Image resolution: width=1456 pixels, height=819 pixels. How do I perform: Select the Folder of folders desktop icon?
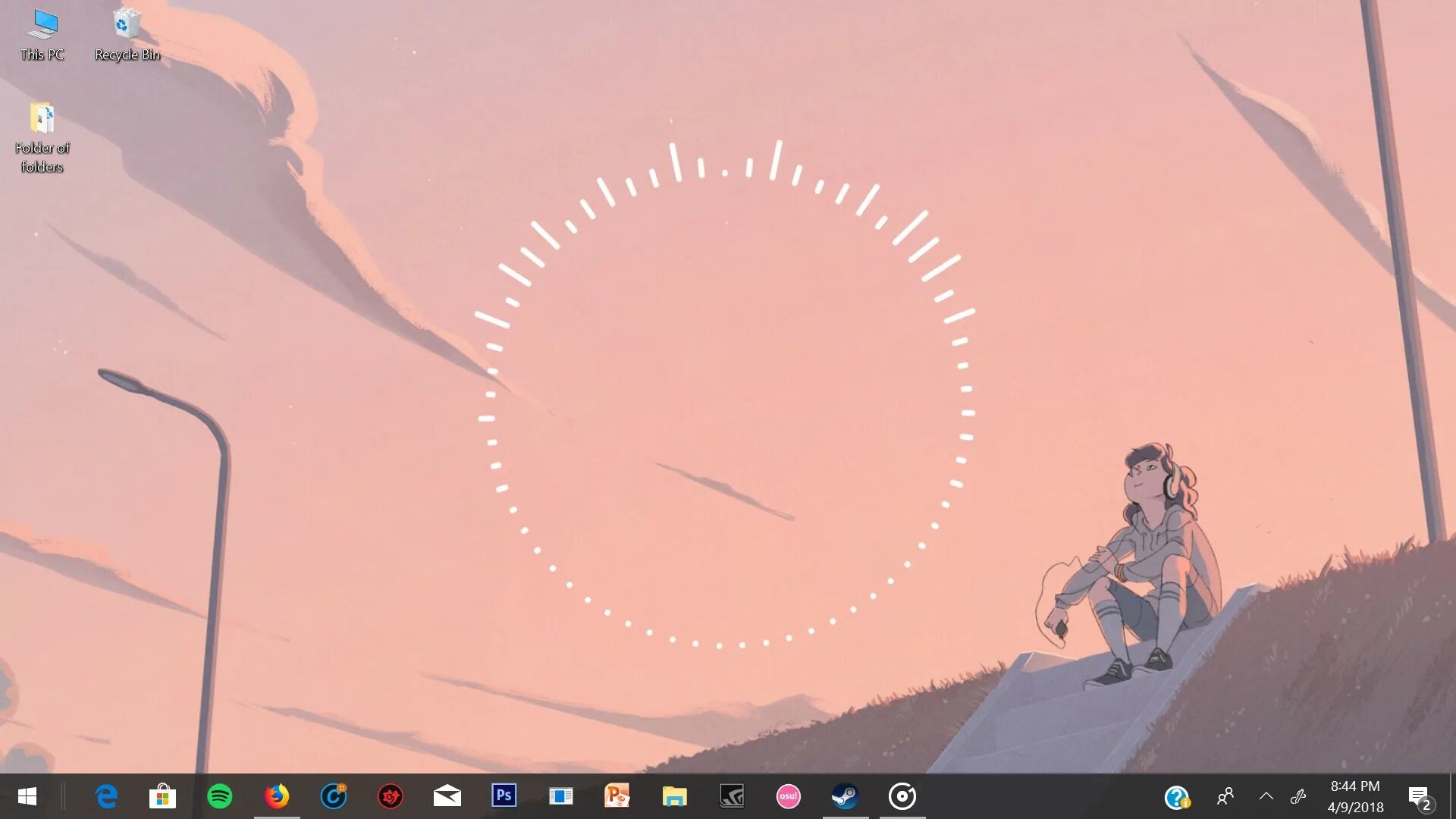point(42,138)
